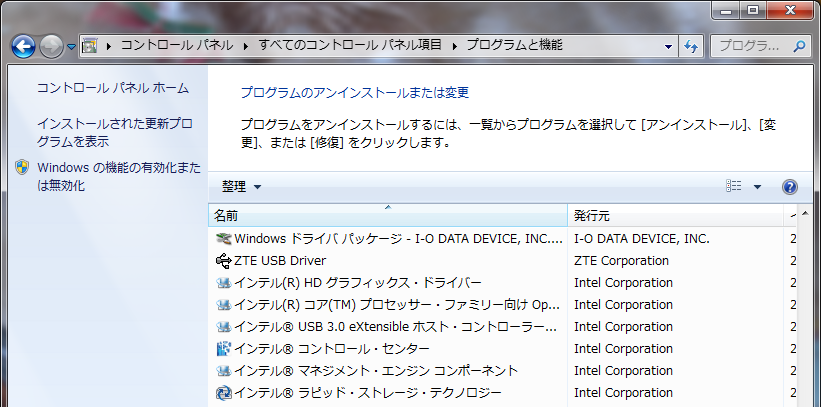Image resolution: width=821 pixels, height=407 pixels.
Task: Click icon of インテル® ラピッド・ストレージ・テクノロジー
Action: click(x=223, y=393)
